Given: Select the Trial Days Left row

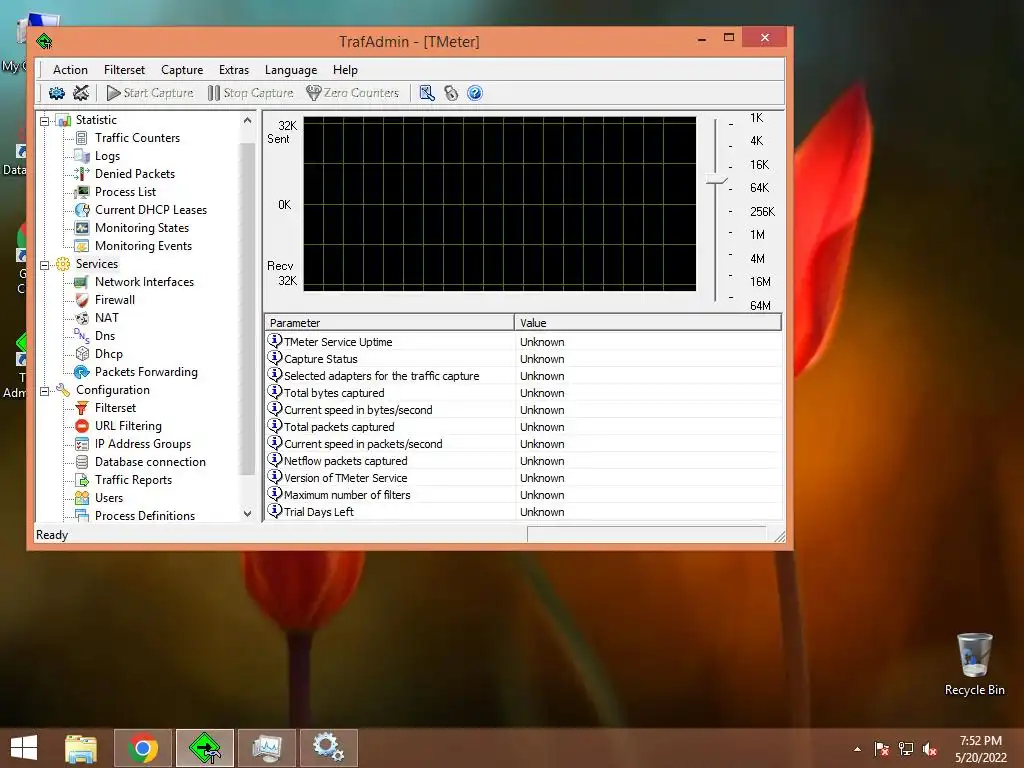Looking at the screenshot, I should click(x=523, y=511).
